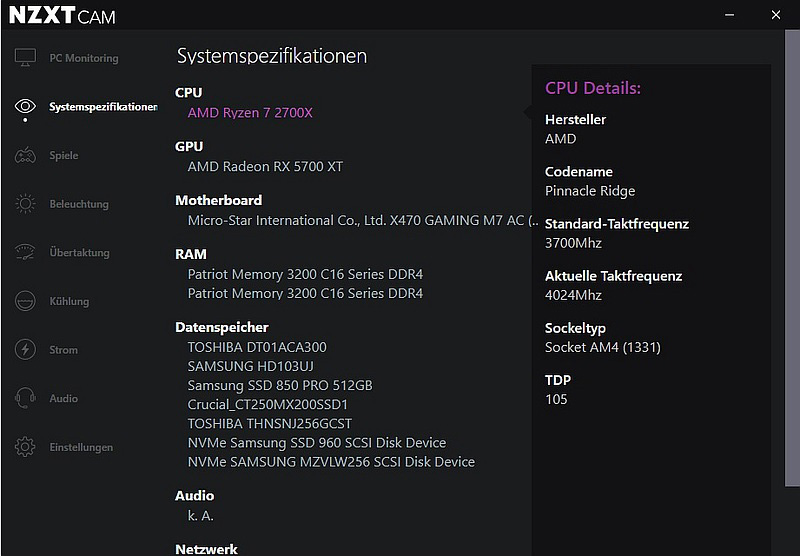Select Systemspezifikationen in the sidebar
The height and width of the screenshot is (556, 800).
(x=104, y=107)
